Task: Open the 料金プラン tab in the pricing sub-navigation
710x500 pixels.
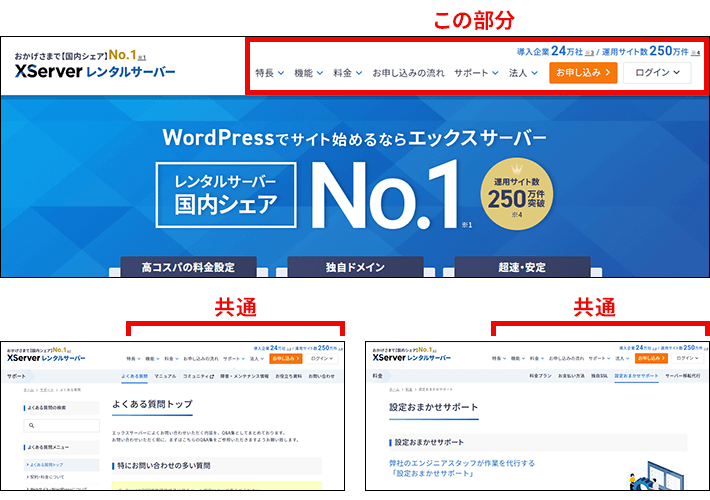Action: pos(540,376)
